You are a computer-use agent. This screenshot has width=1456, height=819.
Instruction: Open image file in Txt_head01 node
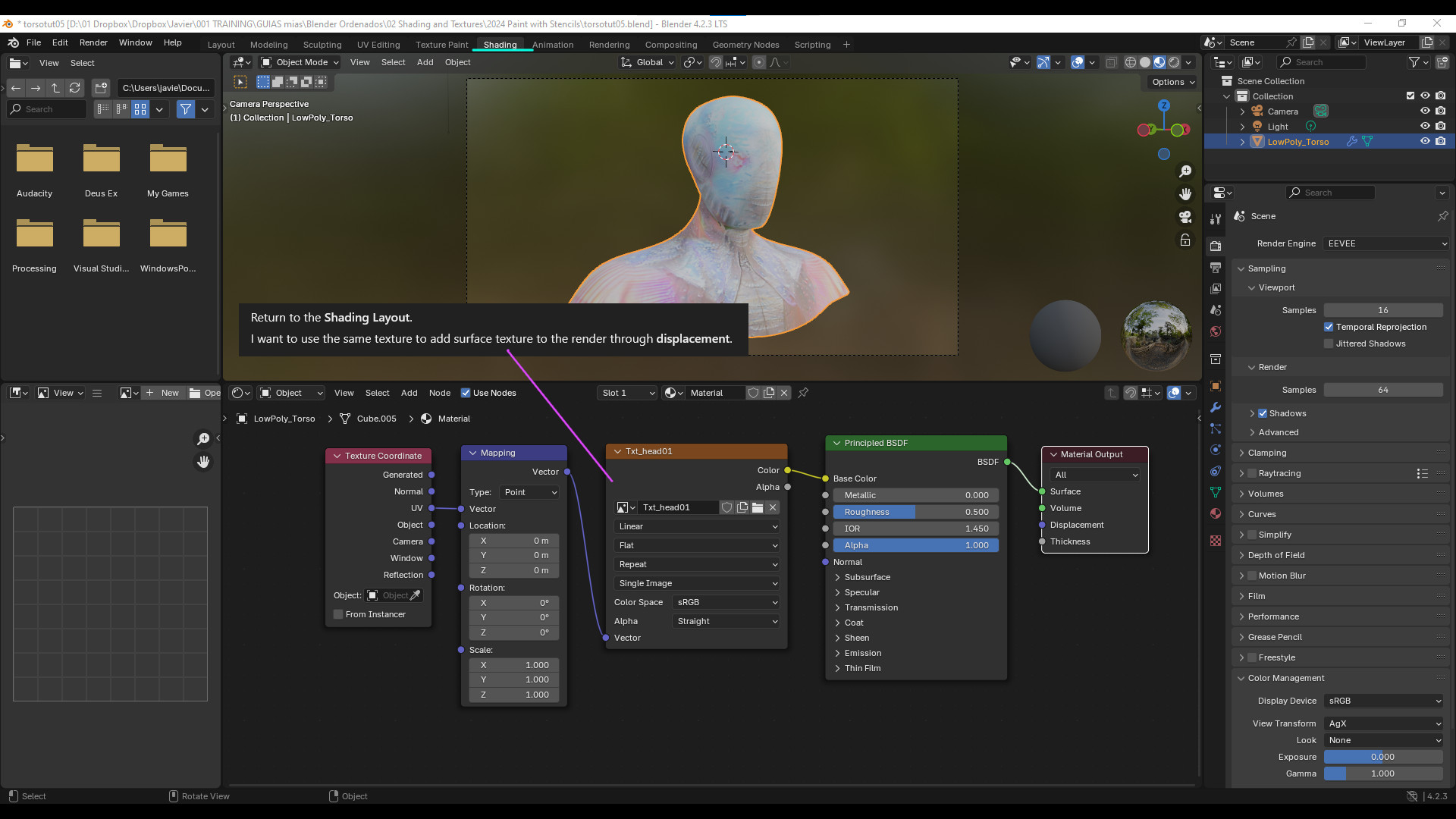(758, 507)
